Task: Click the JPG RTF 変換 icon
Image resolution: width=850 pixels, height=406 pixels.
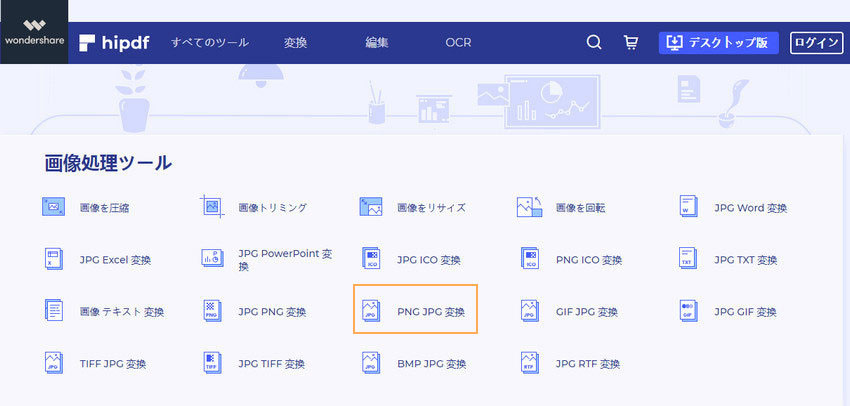Action: (x=530, y=363)
